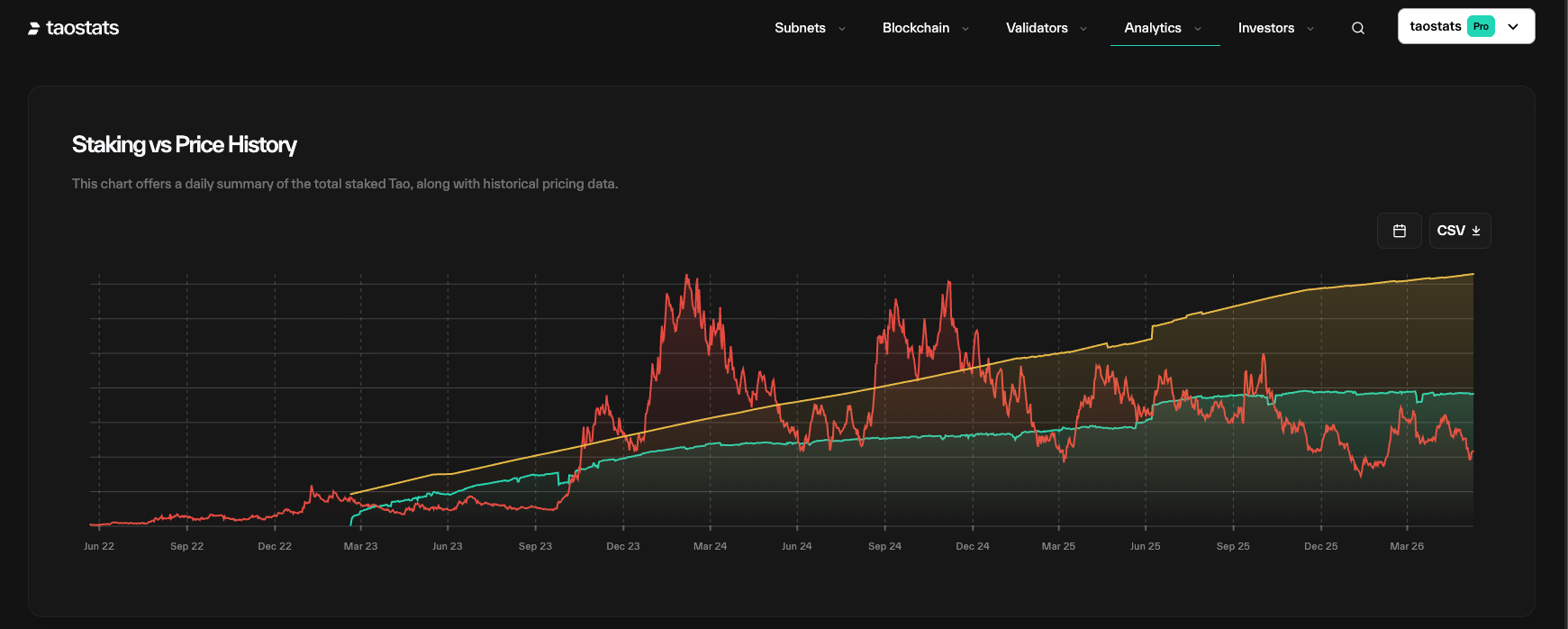Click the Pro badge
Screen dimensions: 1568x629
tap(1481, 26)
